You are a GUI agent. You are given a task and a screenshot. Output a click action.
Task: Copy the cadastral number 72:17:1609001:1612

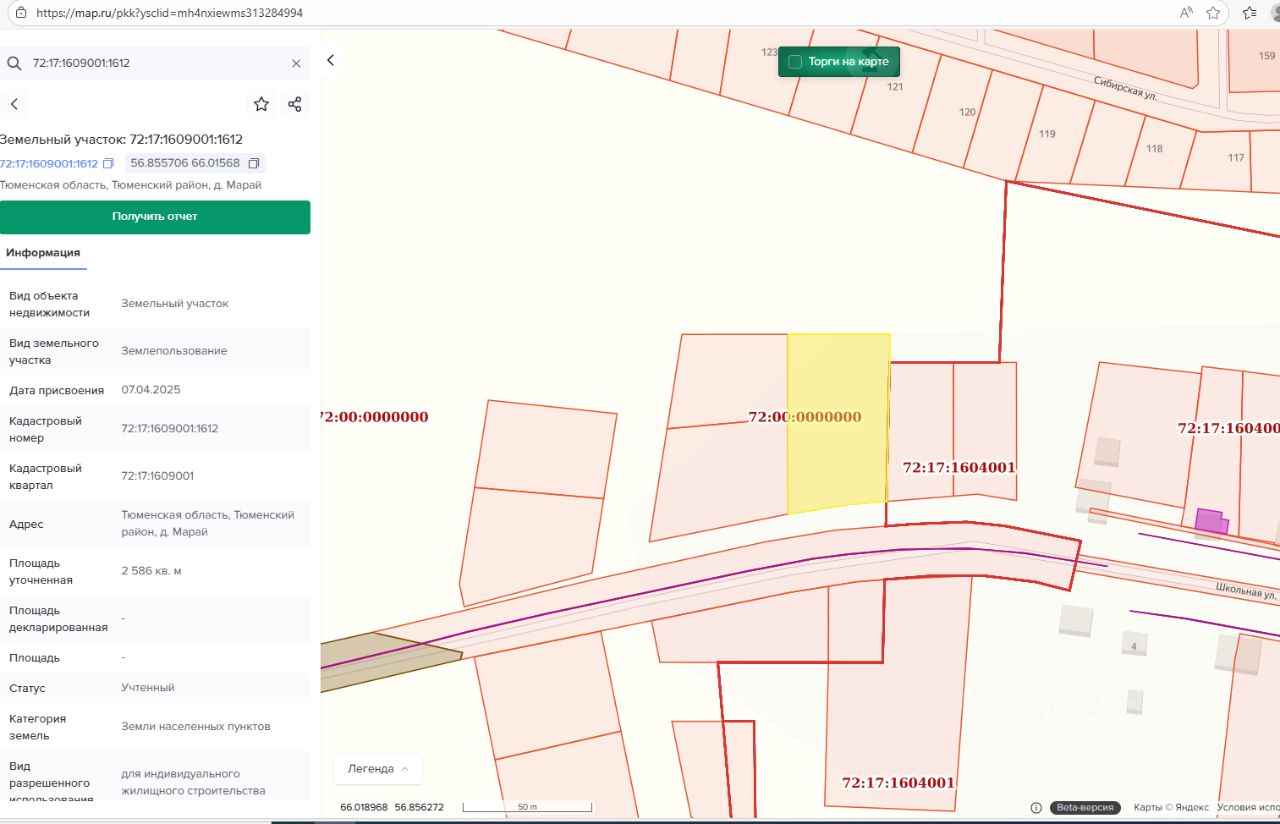(x=109, y=163)
